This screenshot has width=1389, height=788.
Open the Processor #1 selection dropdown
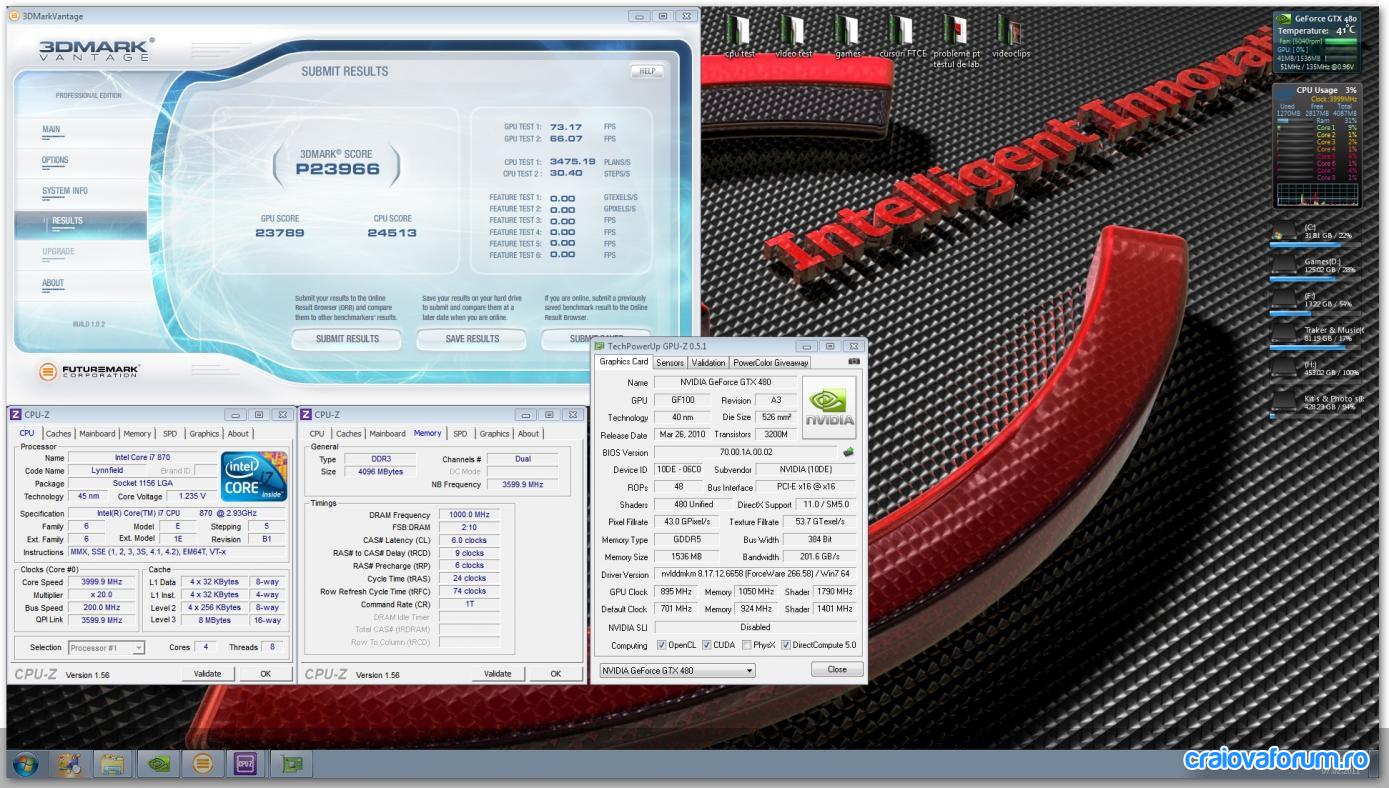tap(105, 648)
